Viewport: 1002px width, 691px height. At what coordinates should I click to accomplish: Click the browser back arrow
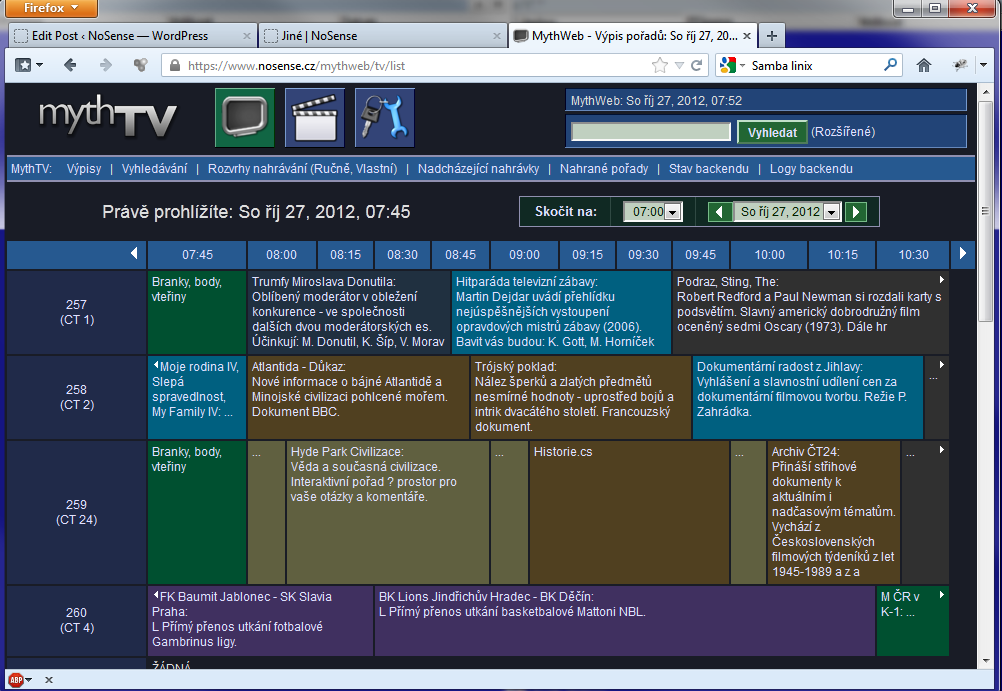[69, 65]
